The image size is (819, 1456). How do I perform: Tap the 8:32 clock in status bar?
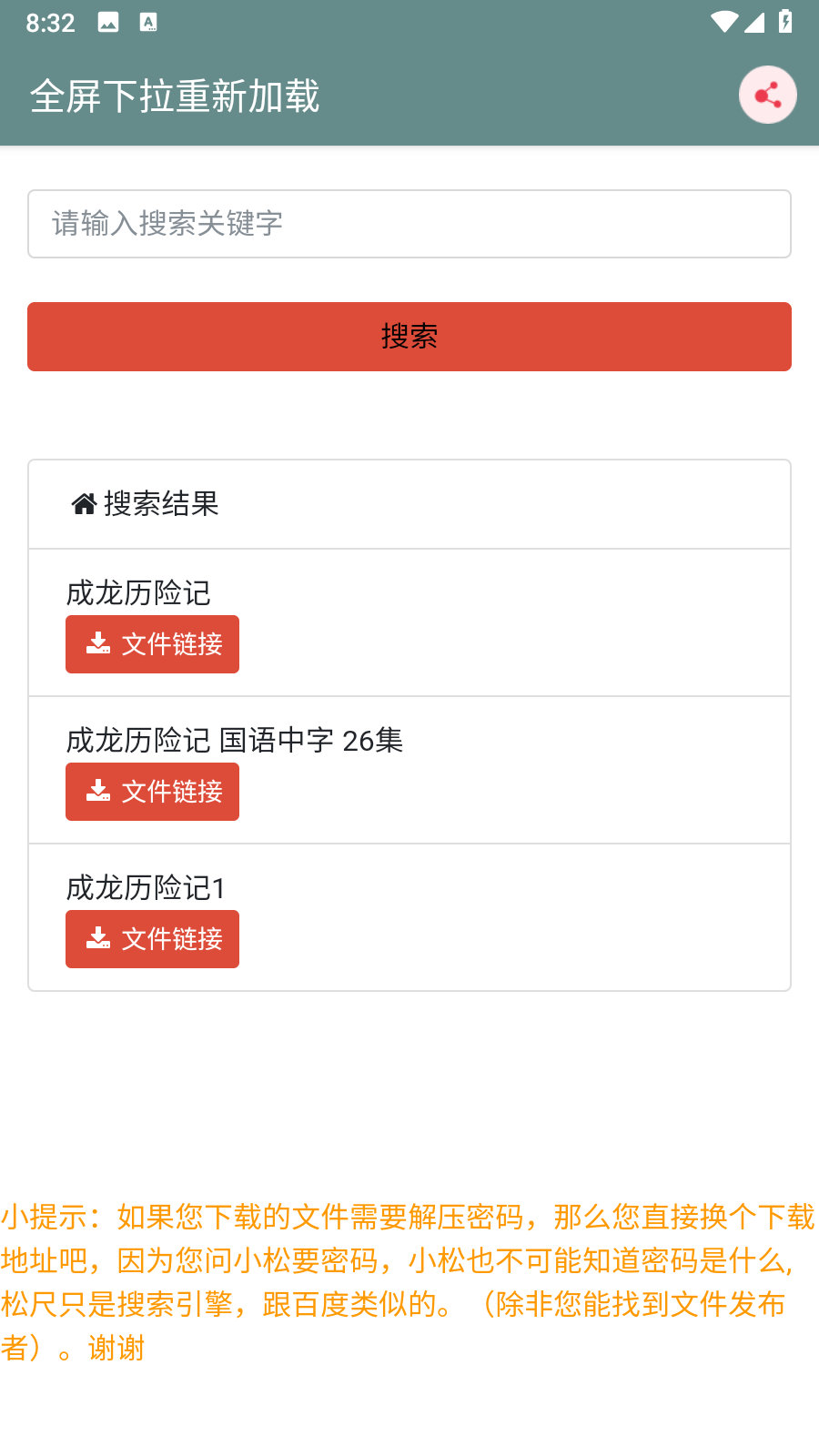pos(50,23)
